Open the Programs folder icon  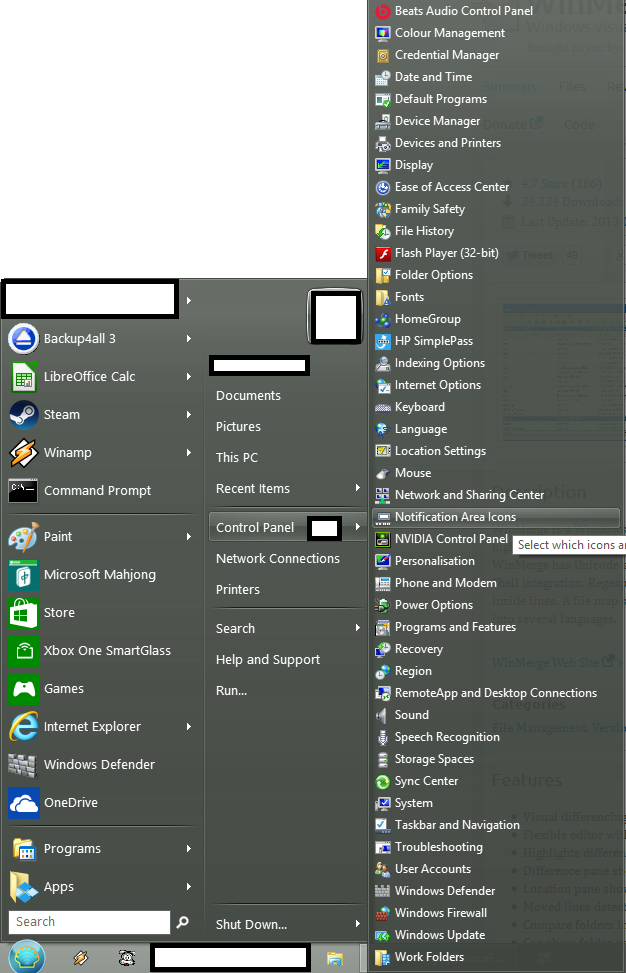point(24,849)
